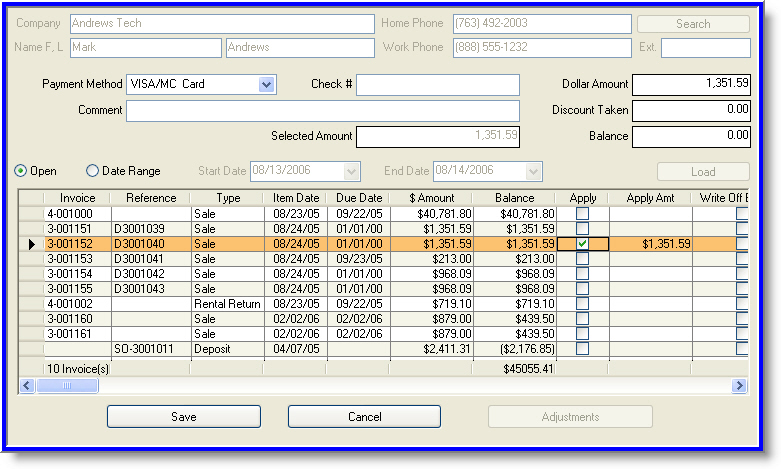Click reference cell SO-3001011

point(151,348)
